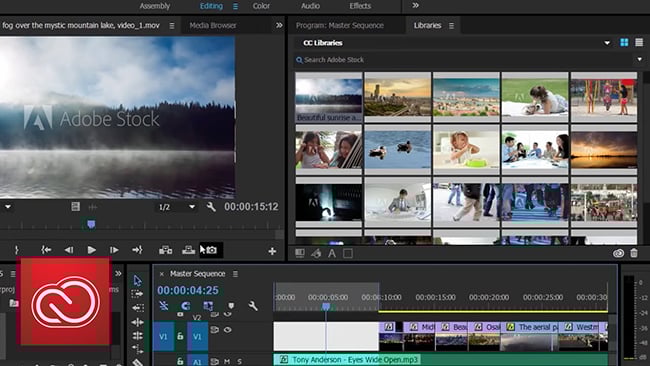Click the Creative Cloud sync status icon
This screenshot has height=366, width=650.
pyautogui.click(x=618, y=253)
